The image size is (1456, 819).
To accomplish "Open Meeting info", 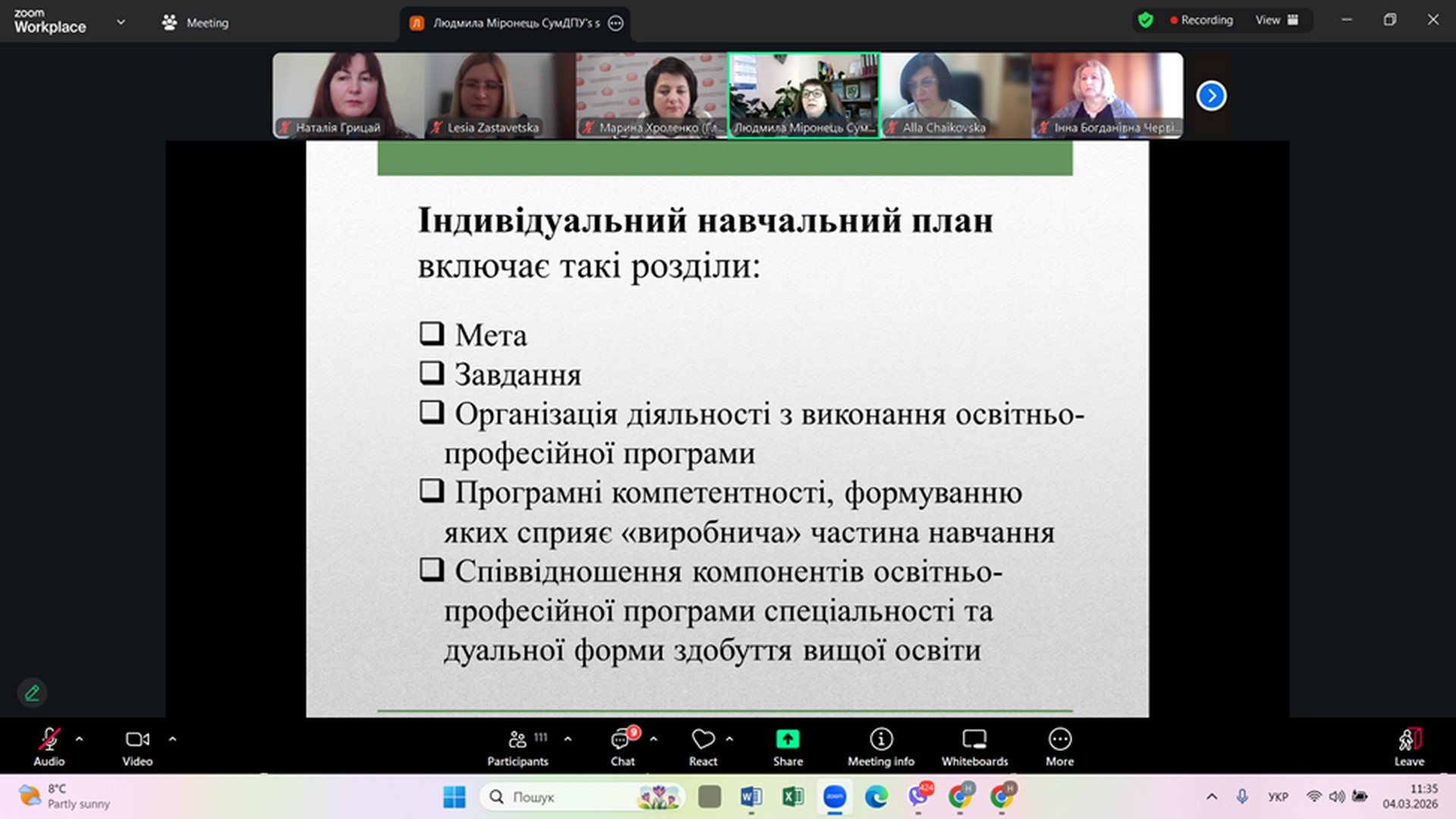I will point(880,746).
